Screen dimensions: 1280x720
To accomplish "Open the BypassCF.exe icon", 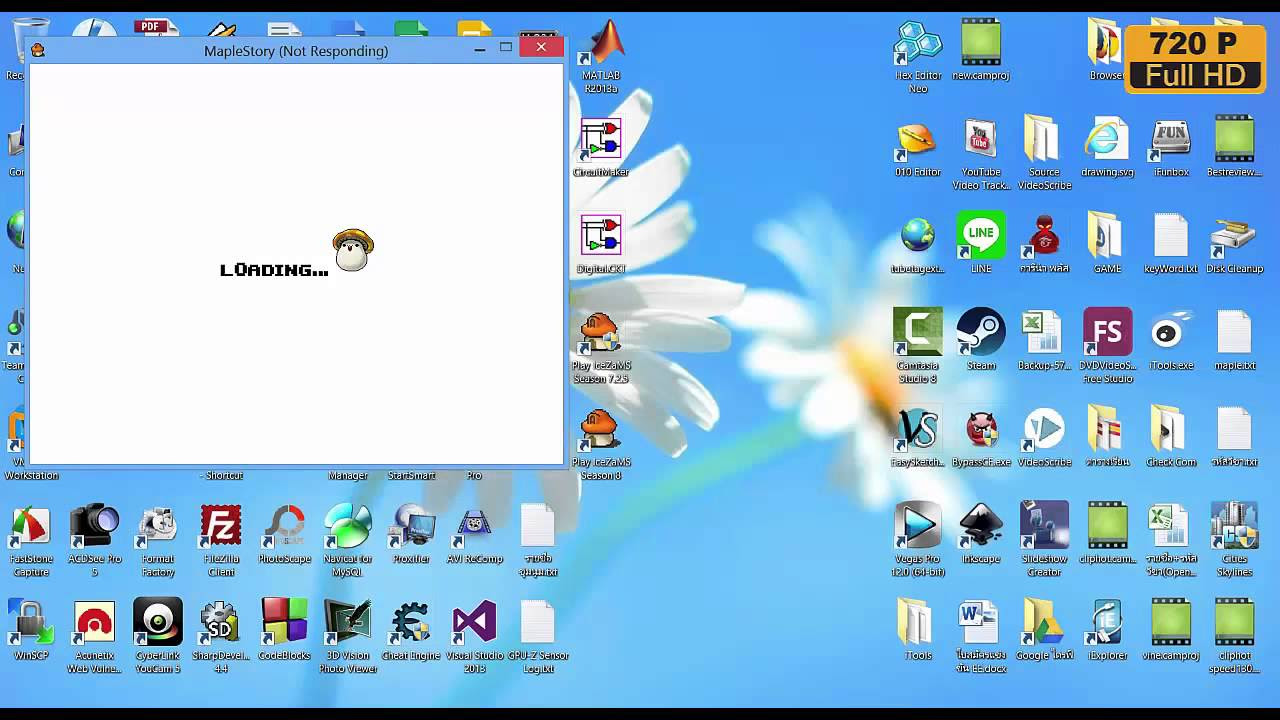I will click(x=981, y=432).
